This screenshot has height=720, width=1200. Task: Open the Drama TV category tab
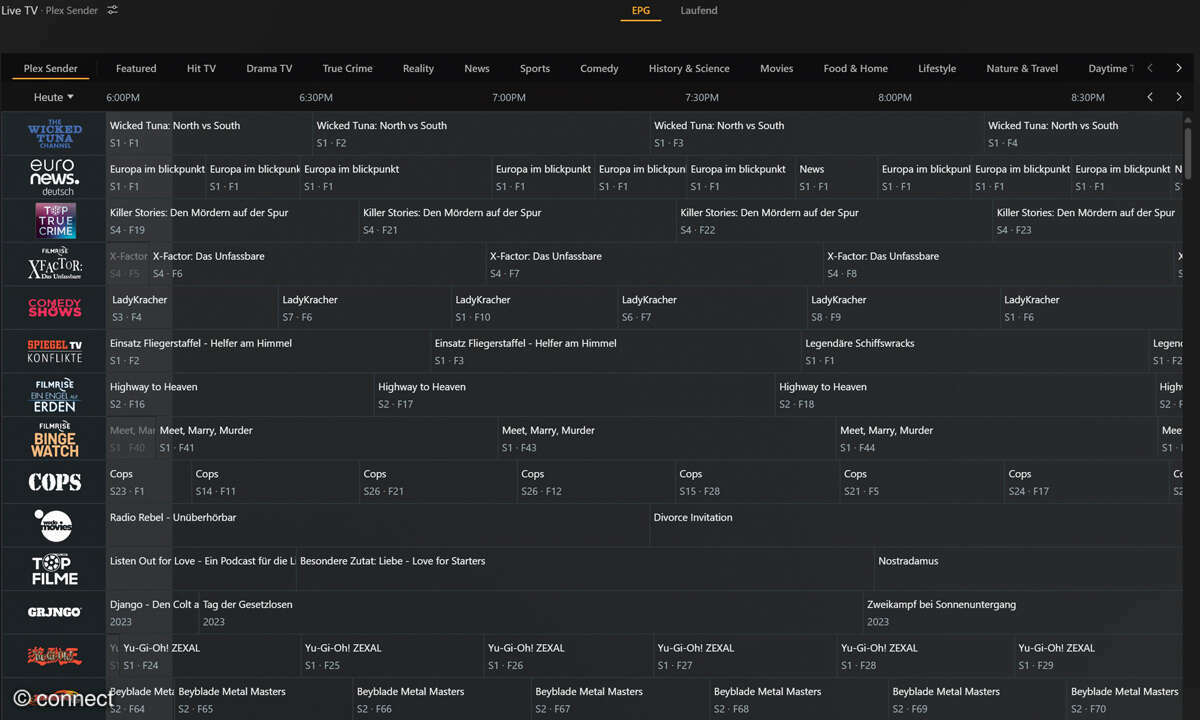pyautogui.click(x=269, y=69)
